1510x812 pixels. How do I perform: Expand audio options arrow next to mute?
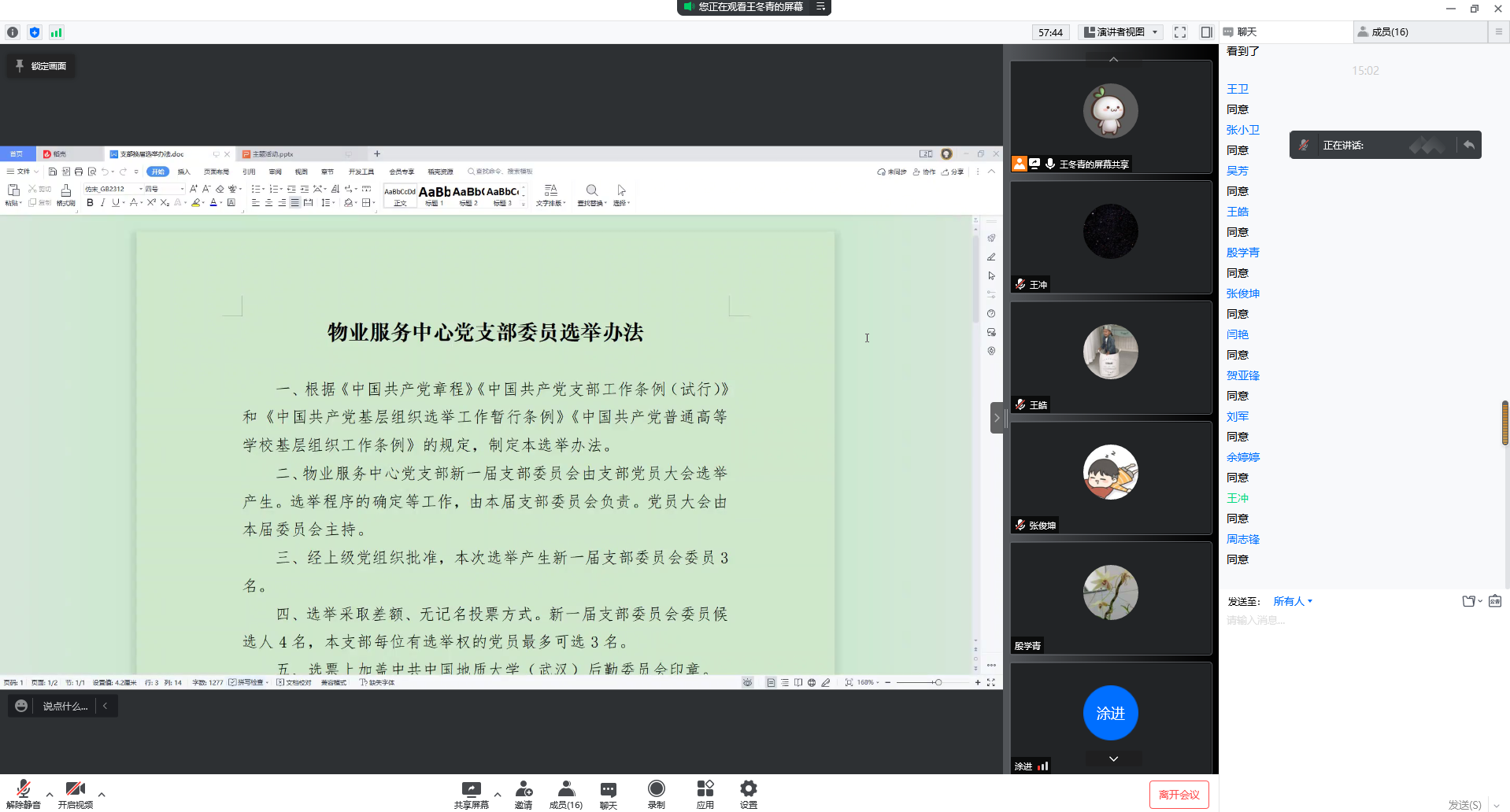point(50,795)
